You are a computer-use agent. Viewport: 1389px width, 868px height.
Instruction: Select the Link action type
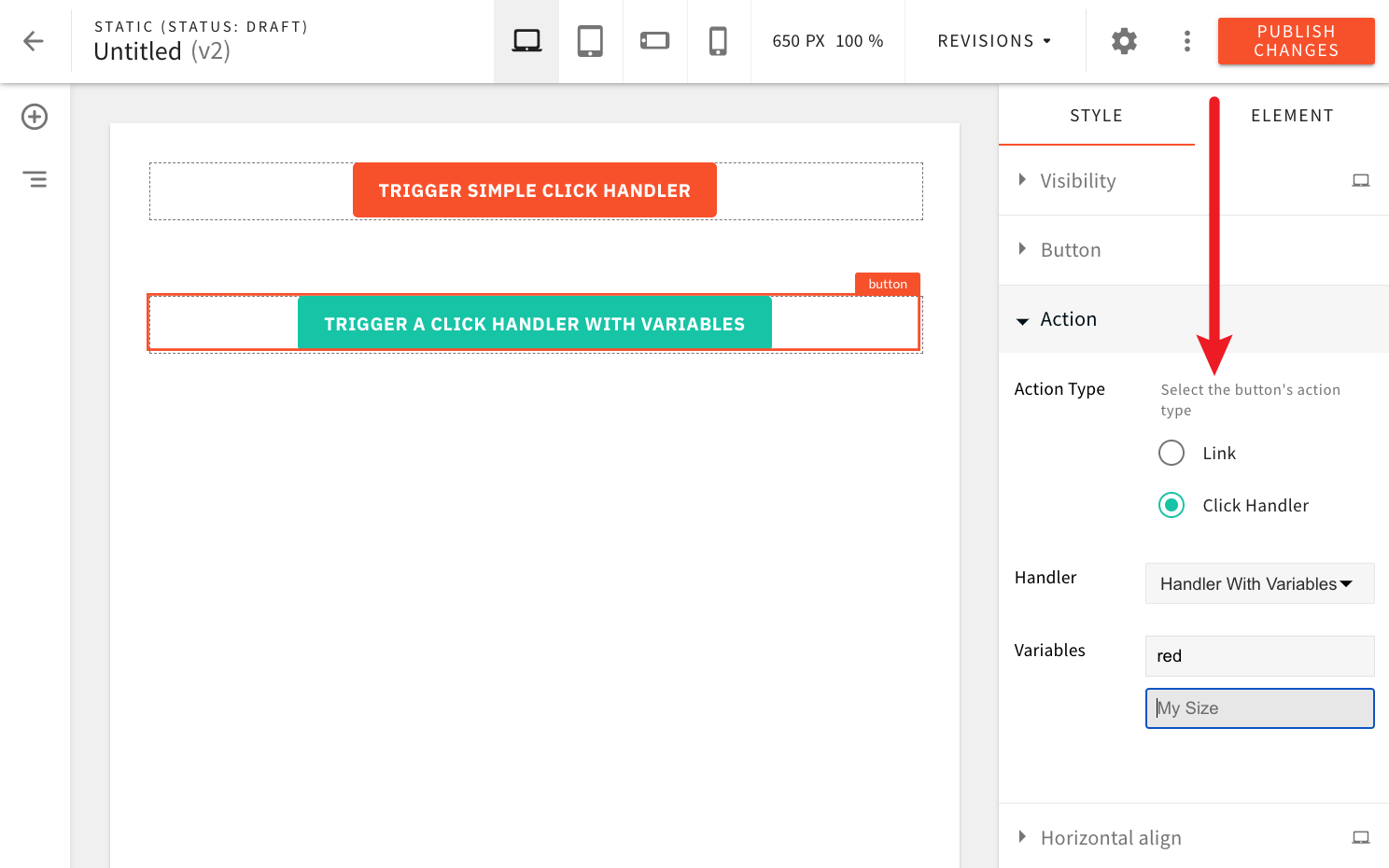point(1172,453)
